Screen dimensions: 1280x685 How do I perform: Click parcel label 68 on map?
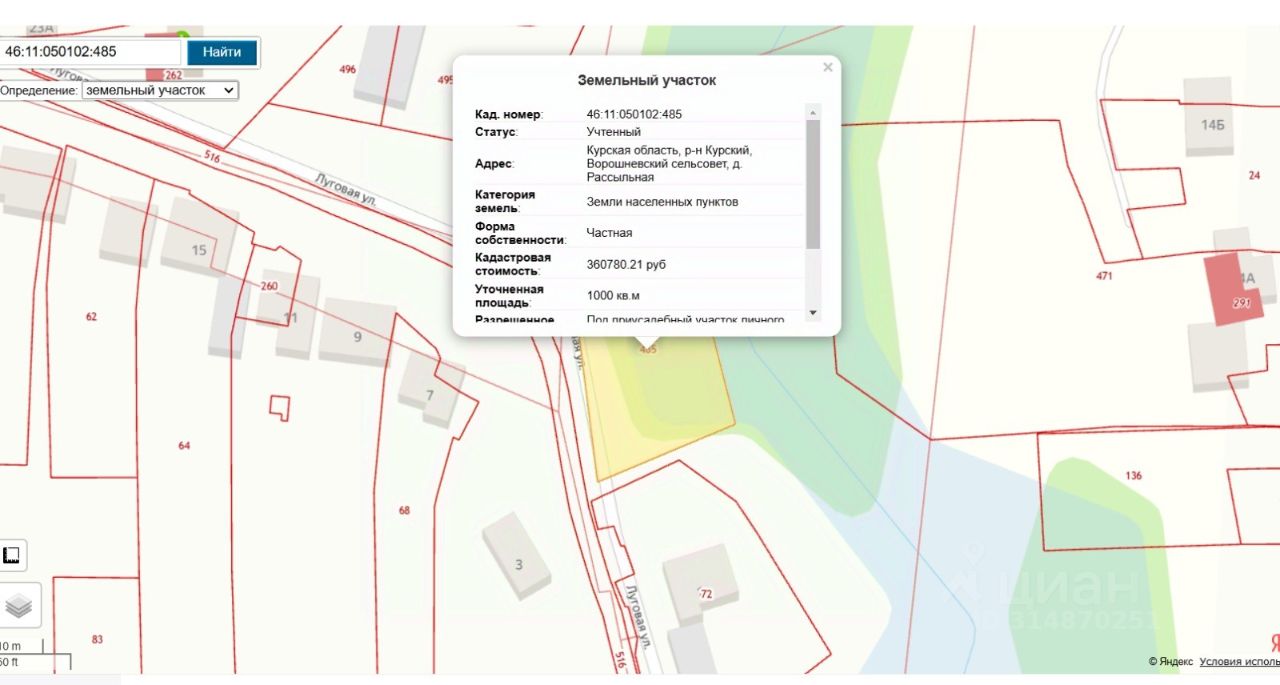pos(404,511)
